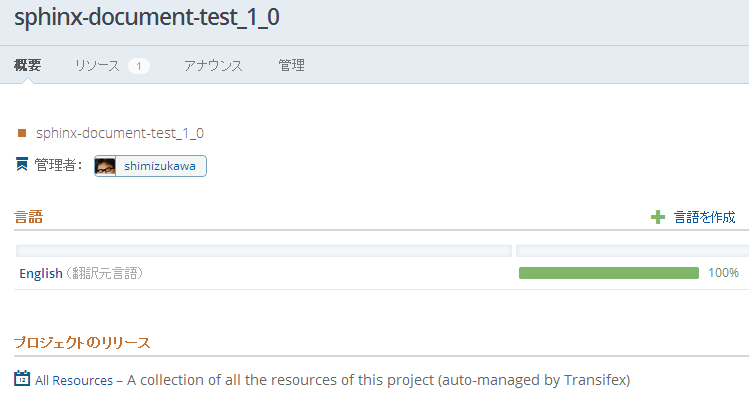Click the 100% completion label
The height and width of the screenshot is (406, 749).
723,273
